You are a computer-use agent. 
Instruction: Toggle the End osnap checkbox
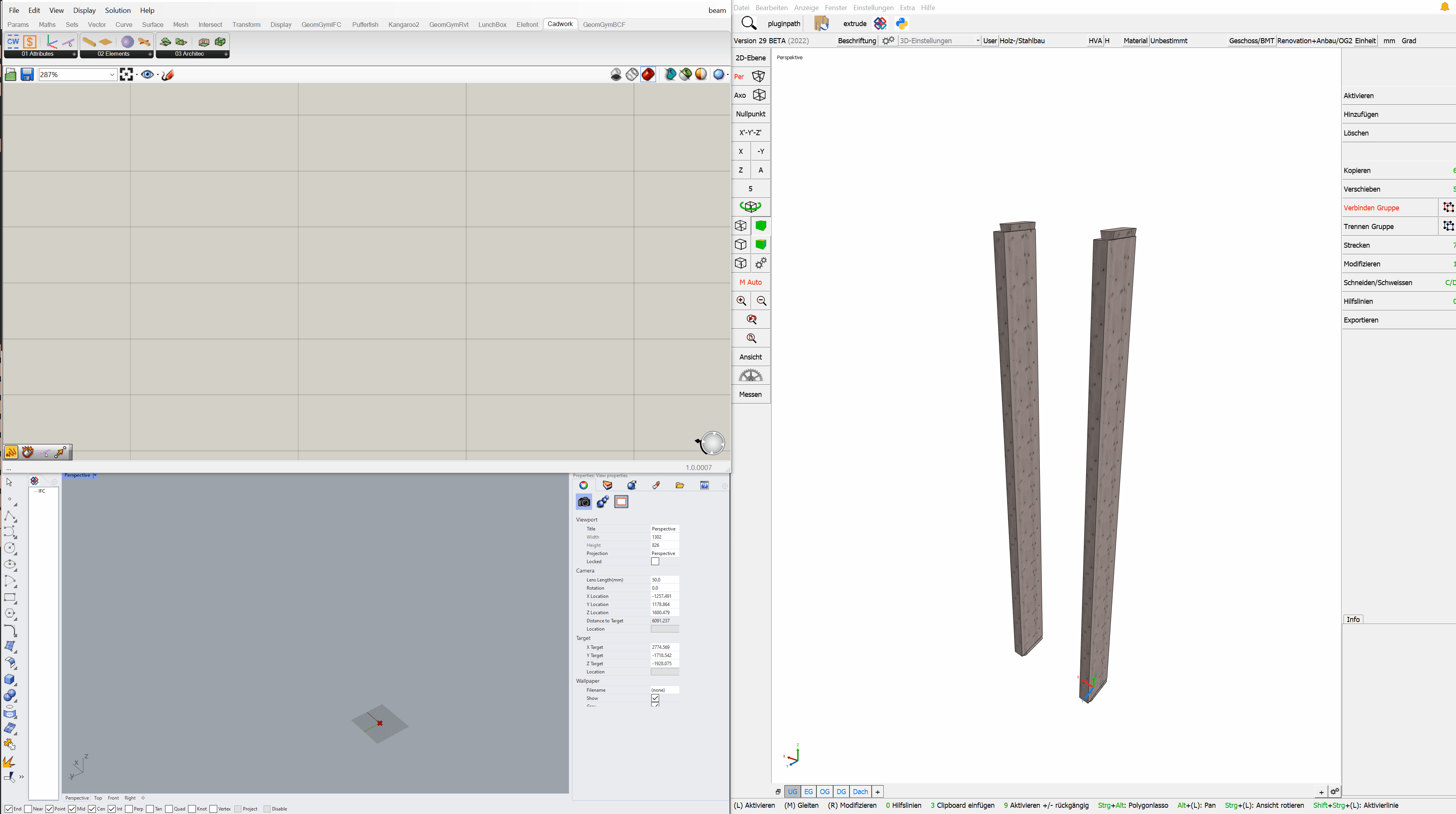[9, 809]
